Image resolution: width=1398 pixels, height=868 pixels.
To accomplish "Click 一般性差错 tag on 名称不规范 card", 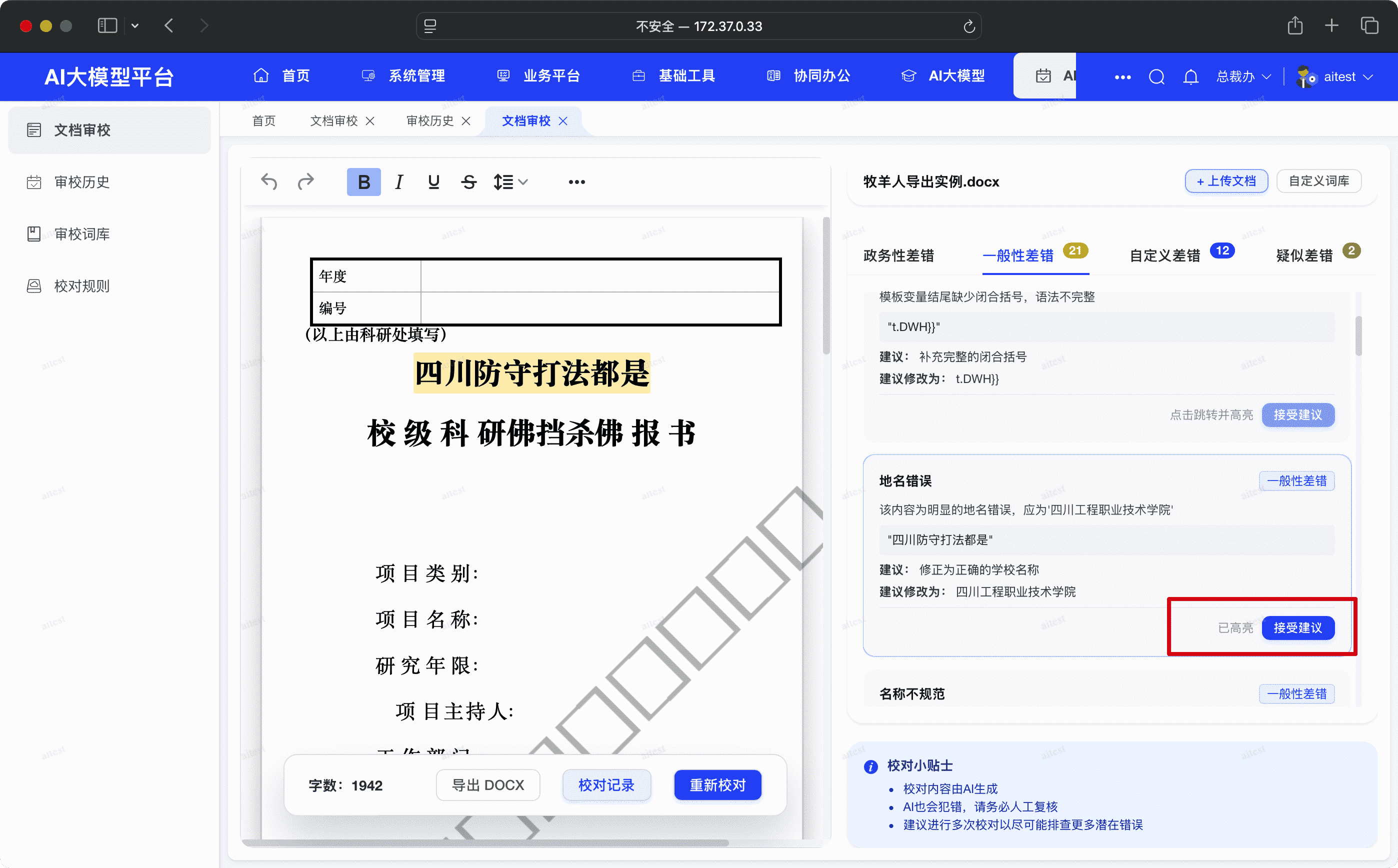I will tap(1296, 693).
